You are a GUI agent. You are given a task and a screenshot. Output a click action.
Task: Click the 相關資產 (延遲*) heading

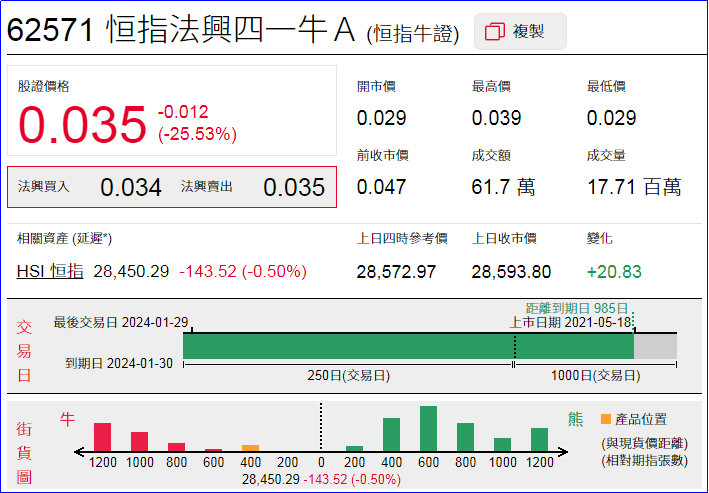pos(64,238)
